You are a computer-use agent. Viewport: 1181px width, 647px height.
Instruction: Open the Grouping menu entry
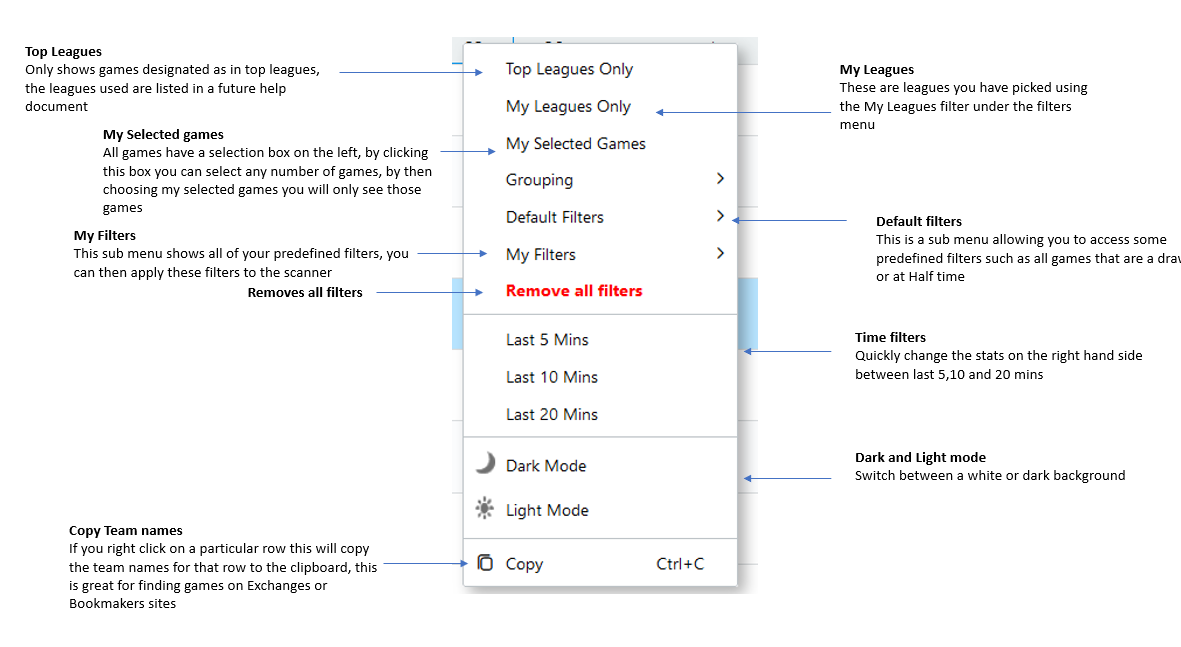539,180
